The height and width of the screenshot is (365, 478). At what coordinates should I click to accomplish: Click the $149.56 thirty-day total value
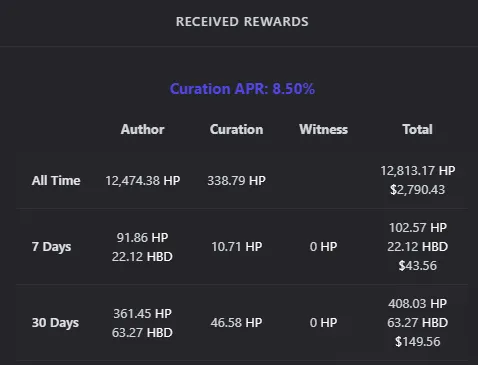coord(417,342)
